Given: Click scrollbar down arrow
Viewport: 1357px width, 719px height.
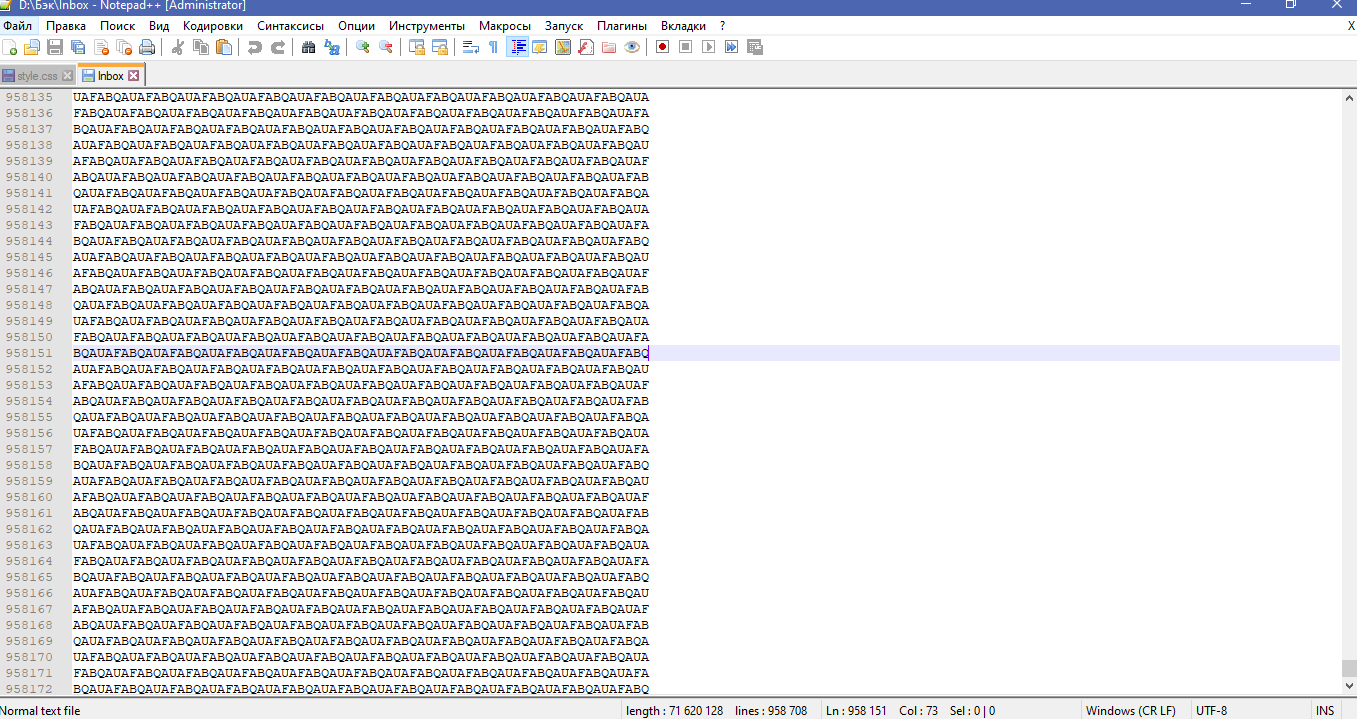Looking at the screenshot, I should pyautogui.click(x=1348, y=687).
